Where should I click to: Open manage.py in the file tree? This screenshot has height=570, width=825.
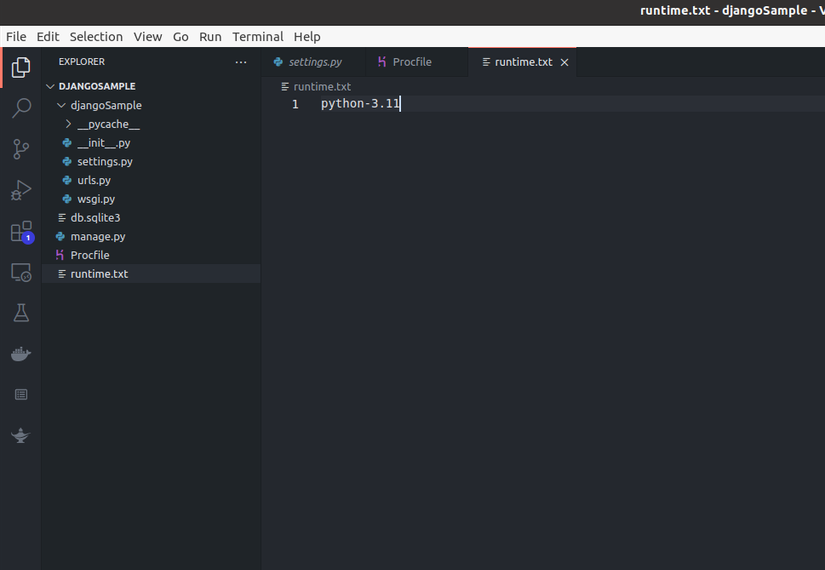[98, 236]
